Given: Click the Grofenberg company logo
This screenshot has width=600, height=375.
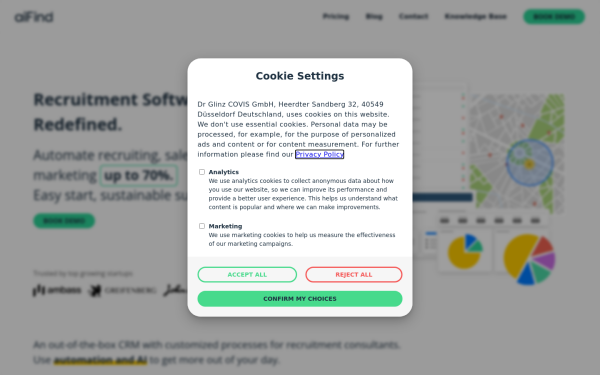Looking at the screenshot, I should 122,290.
